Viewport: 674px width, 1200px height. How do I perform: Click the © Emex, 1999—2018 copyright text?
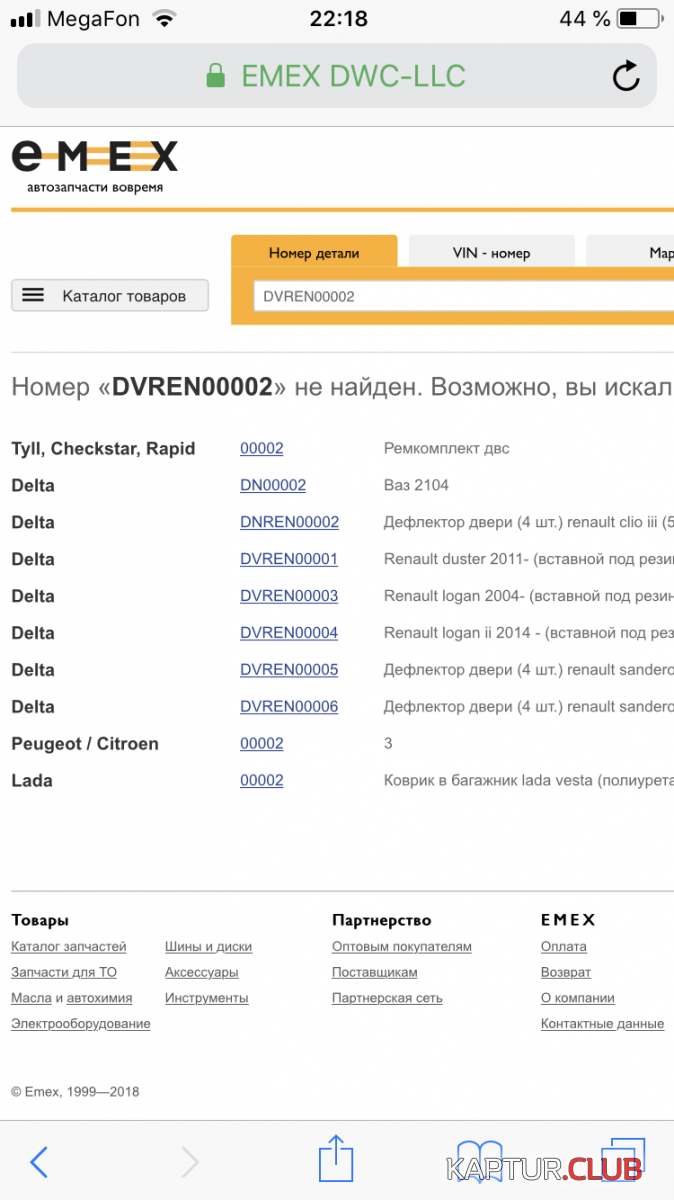click(x=75, y=1092)
